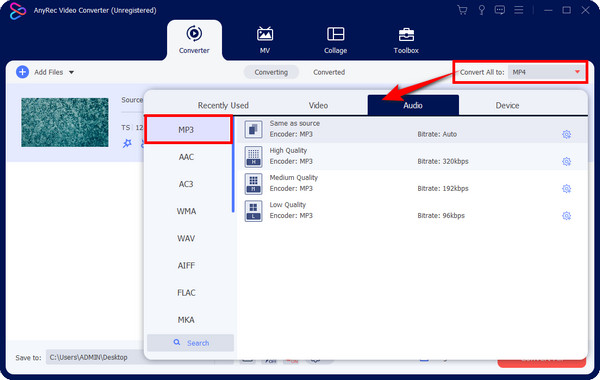
Task: Click the Medium Quality profile icon
Action: [253, 184]
